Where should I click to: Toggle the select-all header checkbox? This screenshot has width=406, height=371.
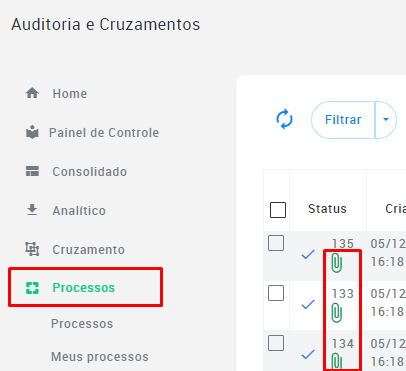click(278, 210)
